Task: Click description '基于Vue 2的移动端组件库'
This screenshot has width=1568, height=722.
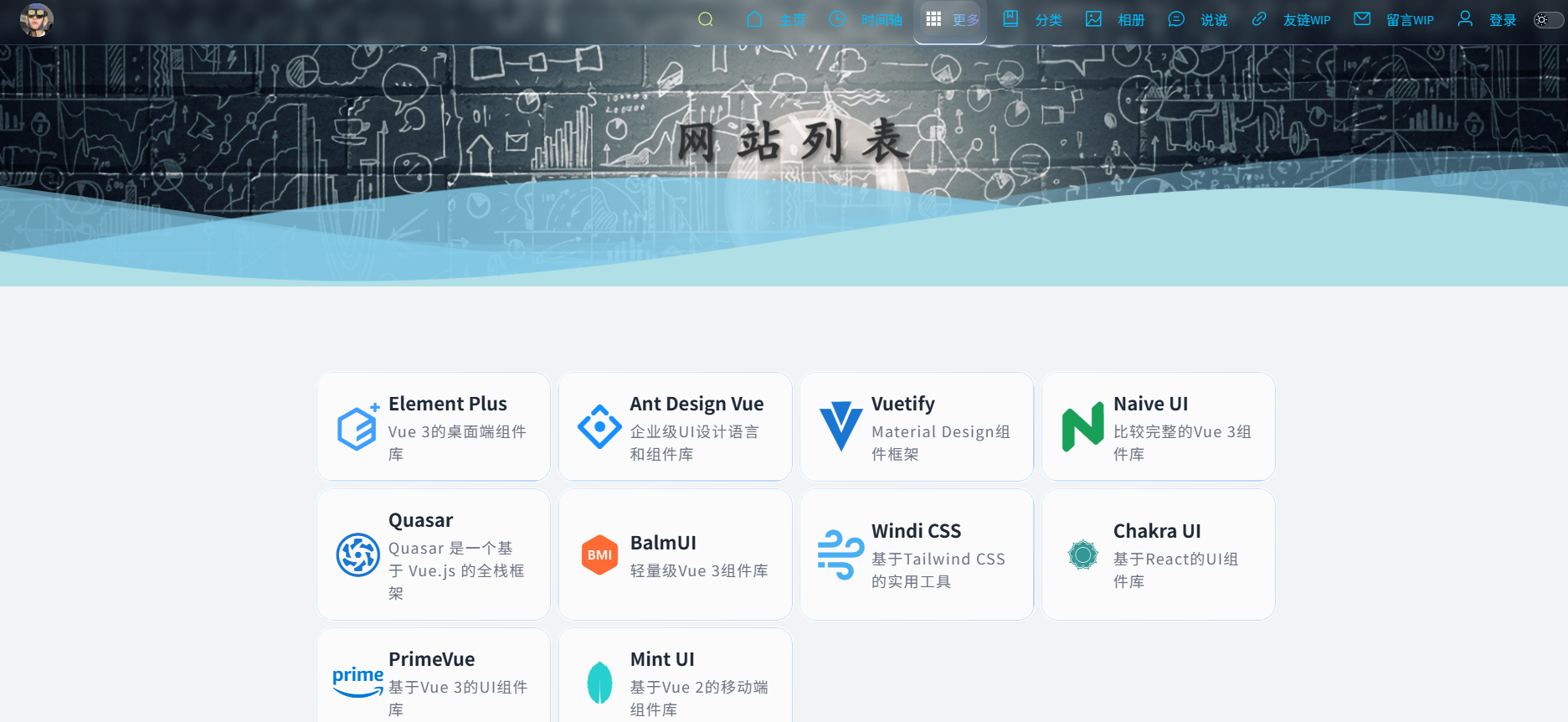Action: [699, 698]
